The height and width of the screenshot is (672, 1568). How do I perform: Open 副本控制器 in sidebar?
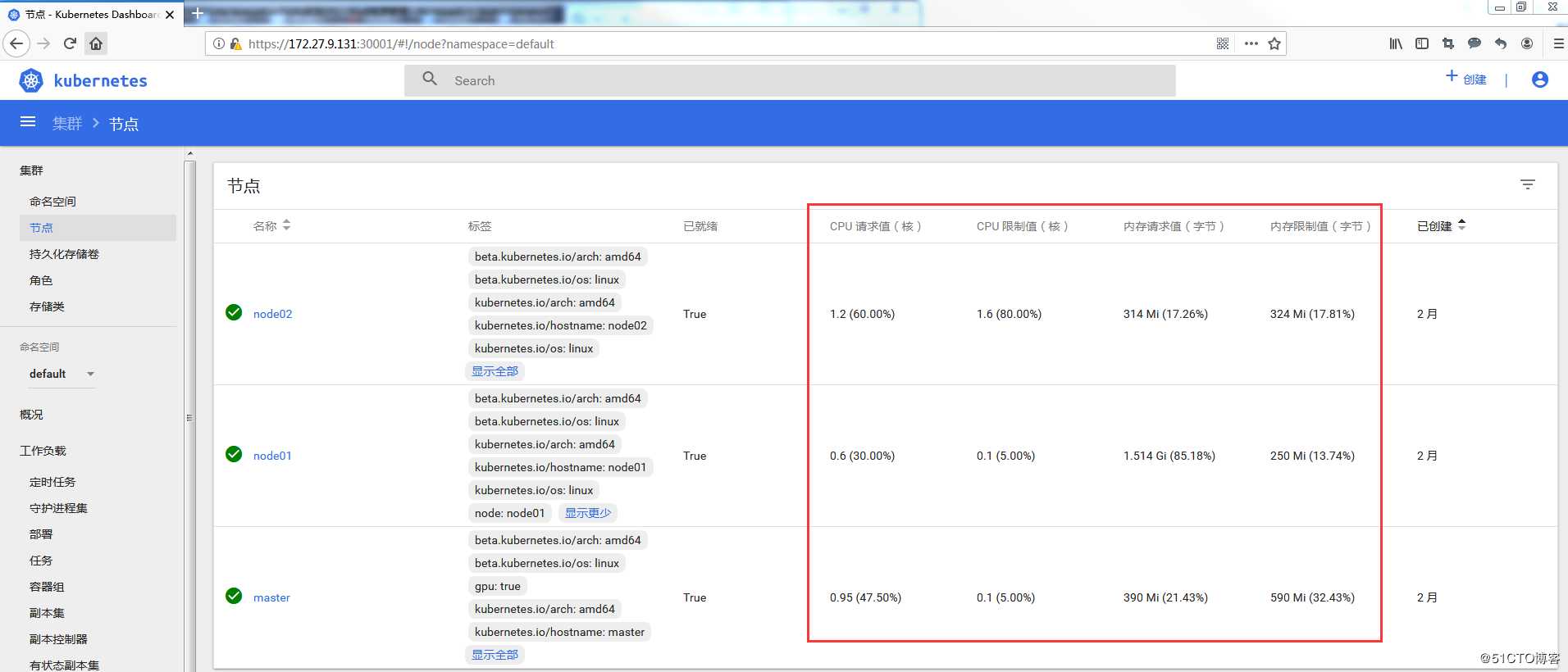pos(58,639)
